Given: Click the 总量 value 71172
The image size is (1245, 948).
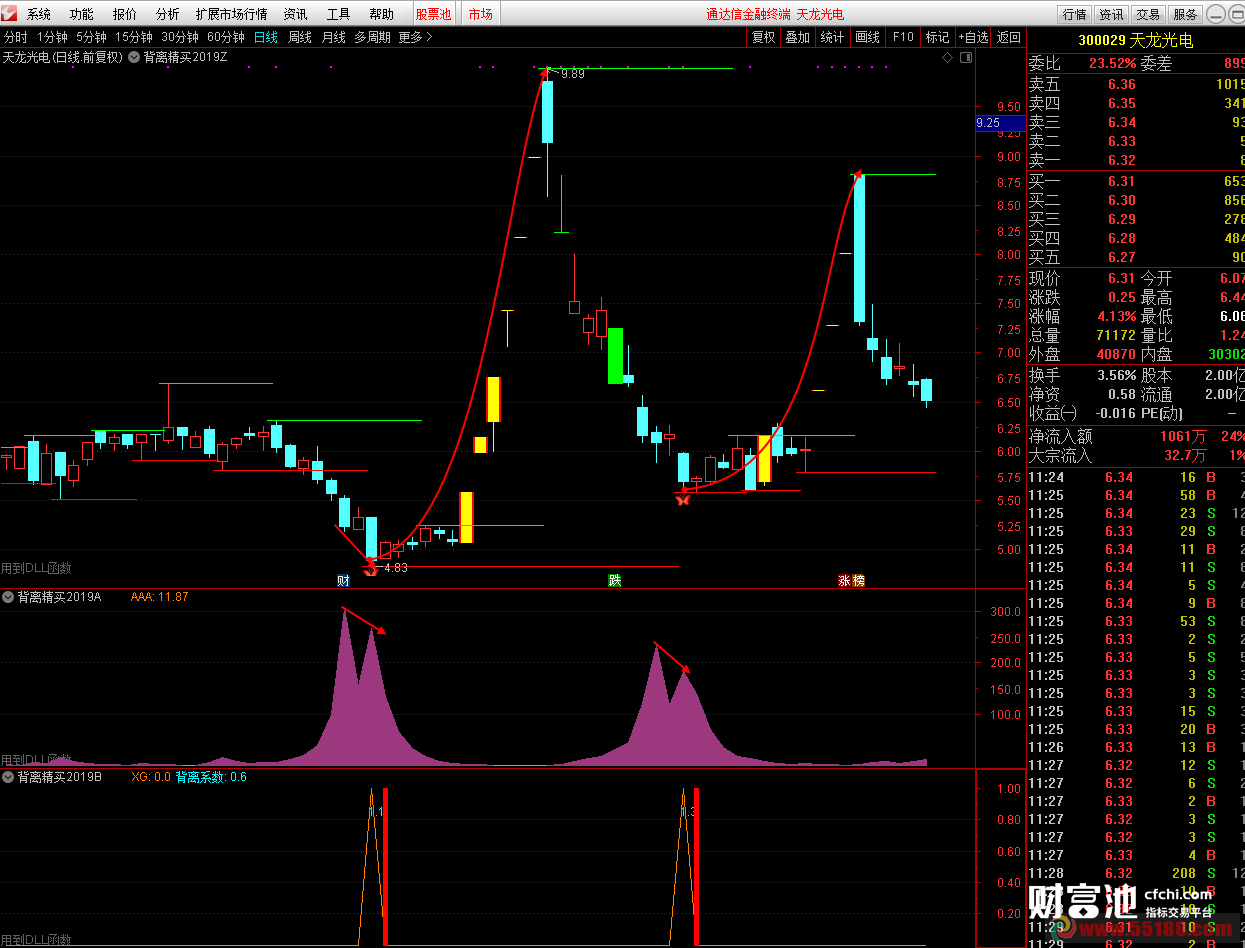Looking at the screenshot, I should click(x=1116, y=335).
